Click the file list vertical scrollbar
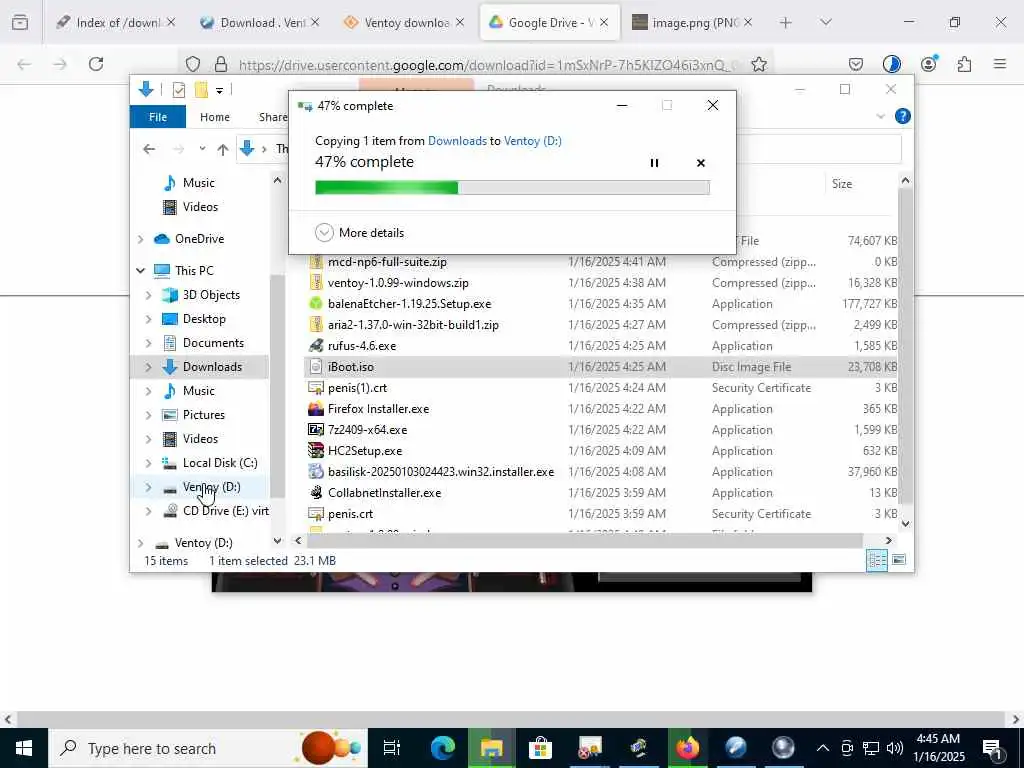This screenshot has height=768, width=1024. click(905, 346)
